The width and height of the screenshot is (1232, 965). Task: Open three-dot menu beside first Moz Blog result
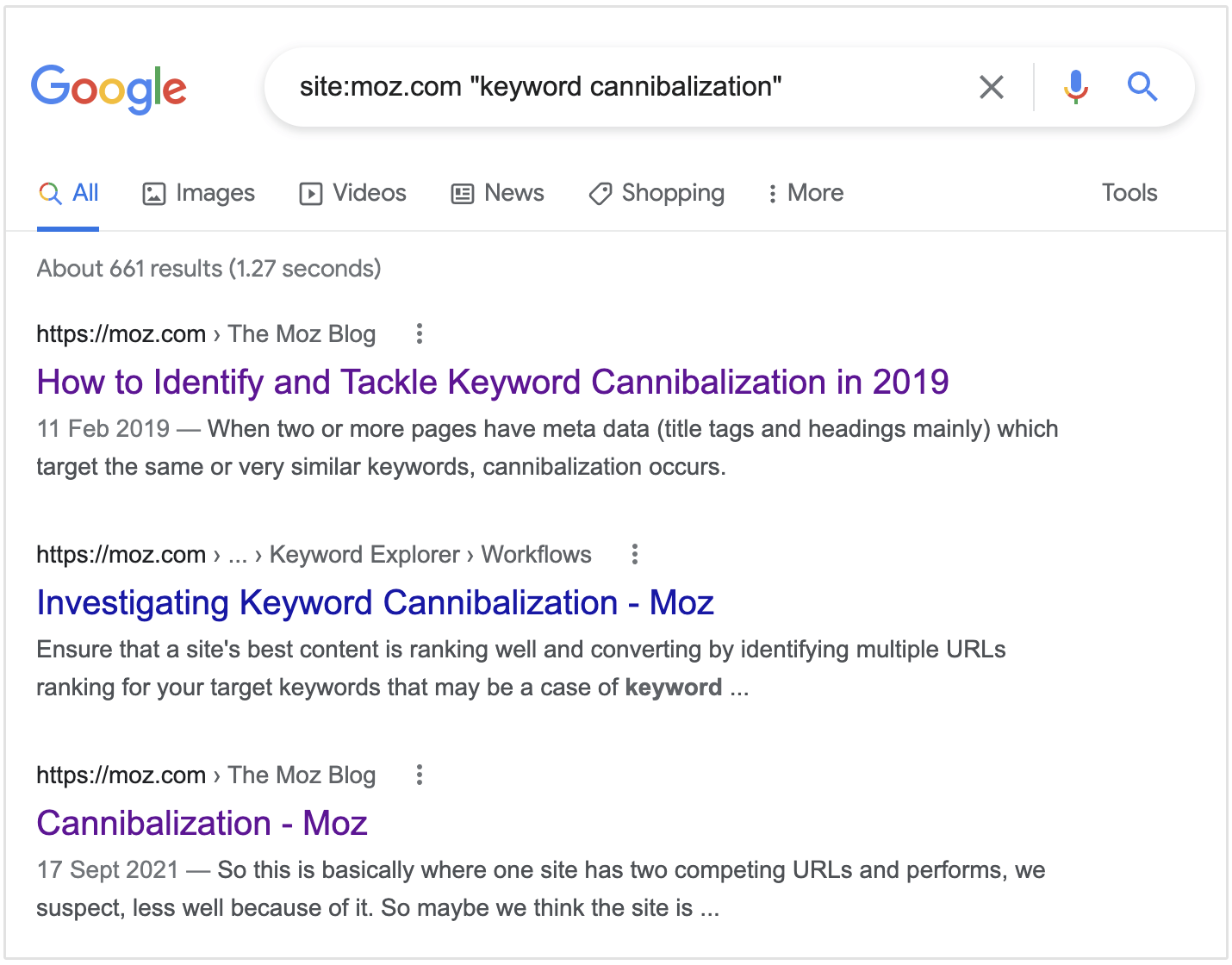coord(420,334)
